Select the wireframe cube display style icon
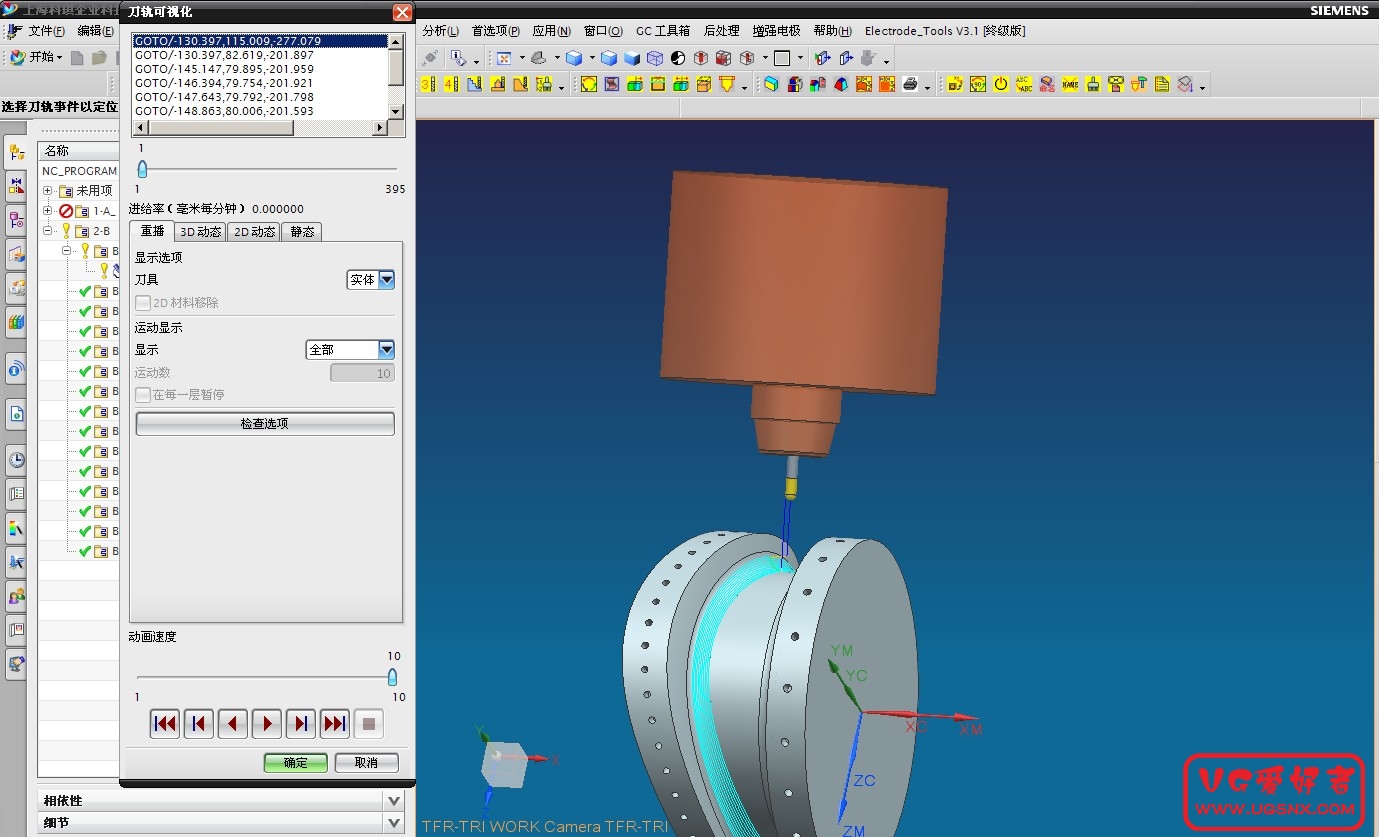Viewport: 1379px width, 837px height. tap(655, 59)
